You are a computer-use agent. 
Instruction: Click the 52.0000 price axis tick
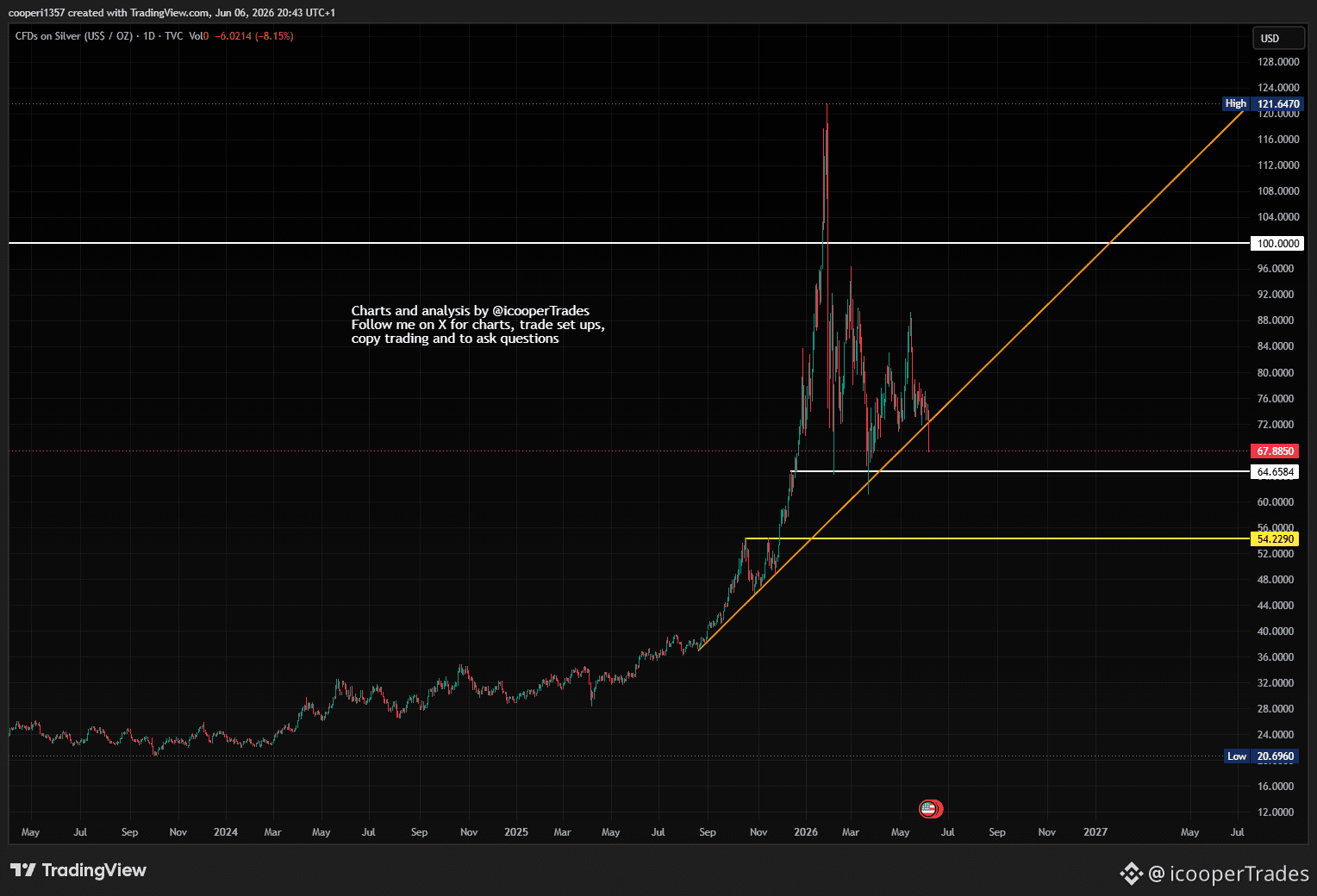tap(1276, 554)
